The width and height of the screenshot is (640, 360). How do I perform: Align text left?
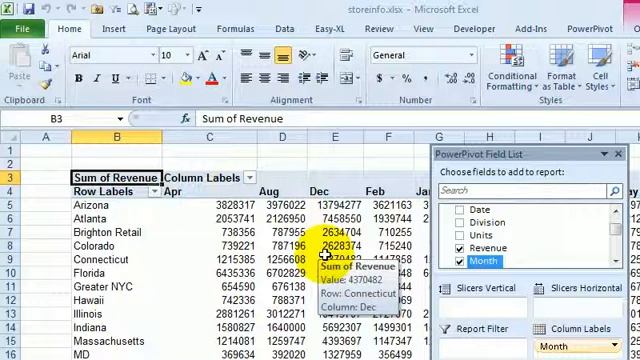pyautogui.click(x=246, y=78)
